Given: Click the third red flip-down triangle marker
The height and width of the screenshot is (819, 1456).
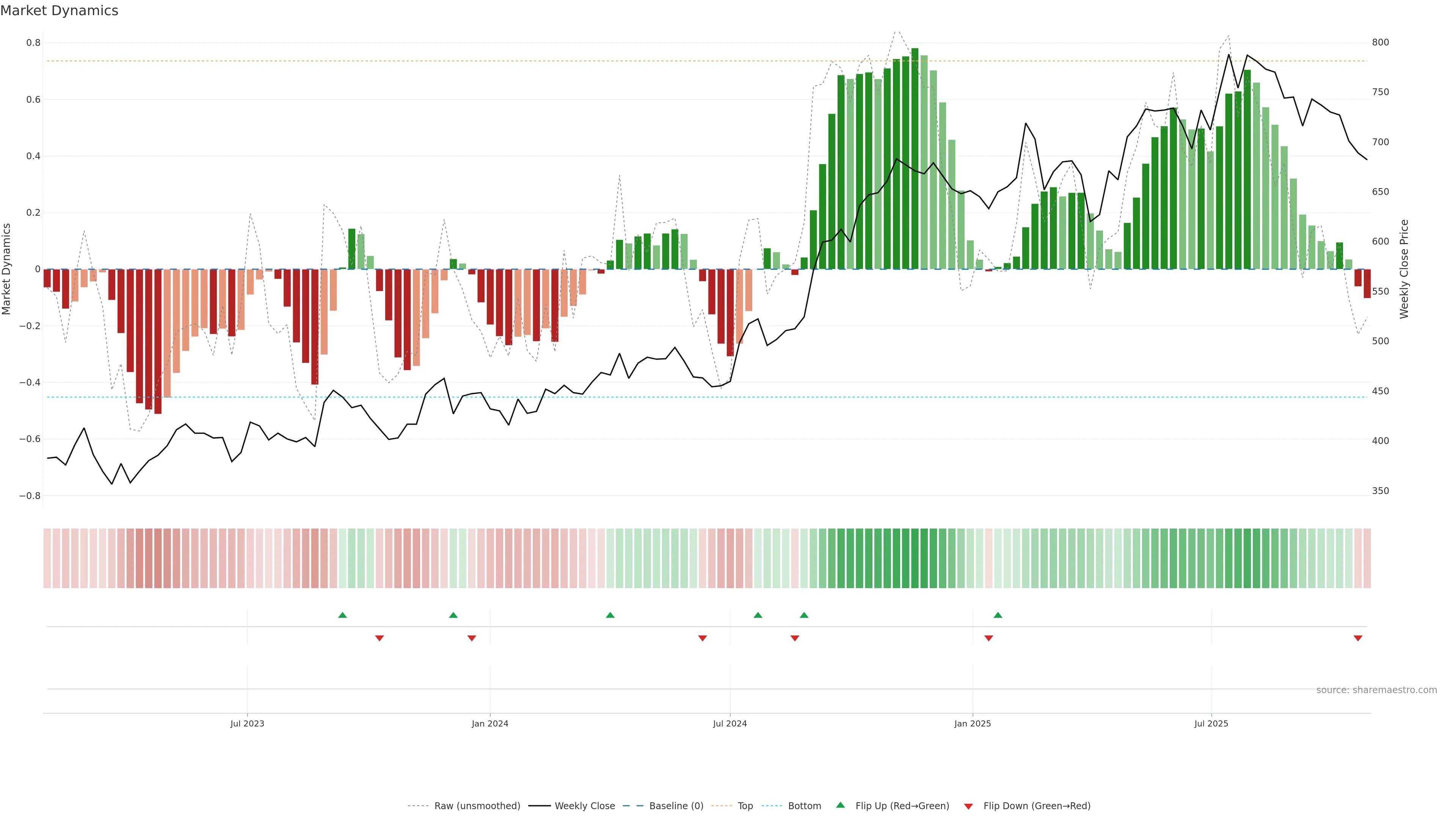Looking at the screenshot, I should (x=703, y=638).
